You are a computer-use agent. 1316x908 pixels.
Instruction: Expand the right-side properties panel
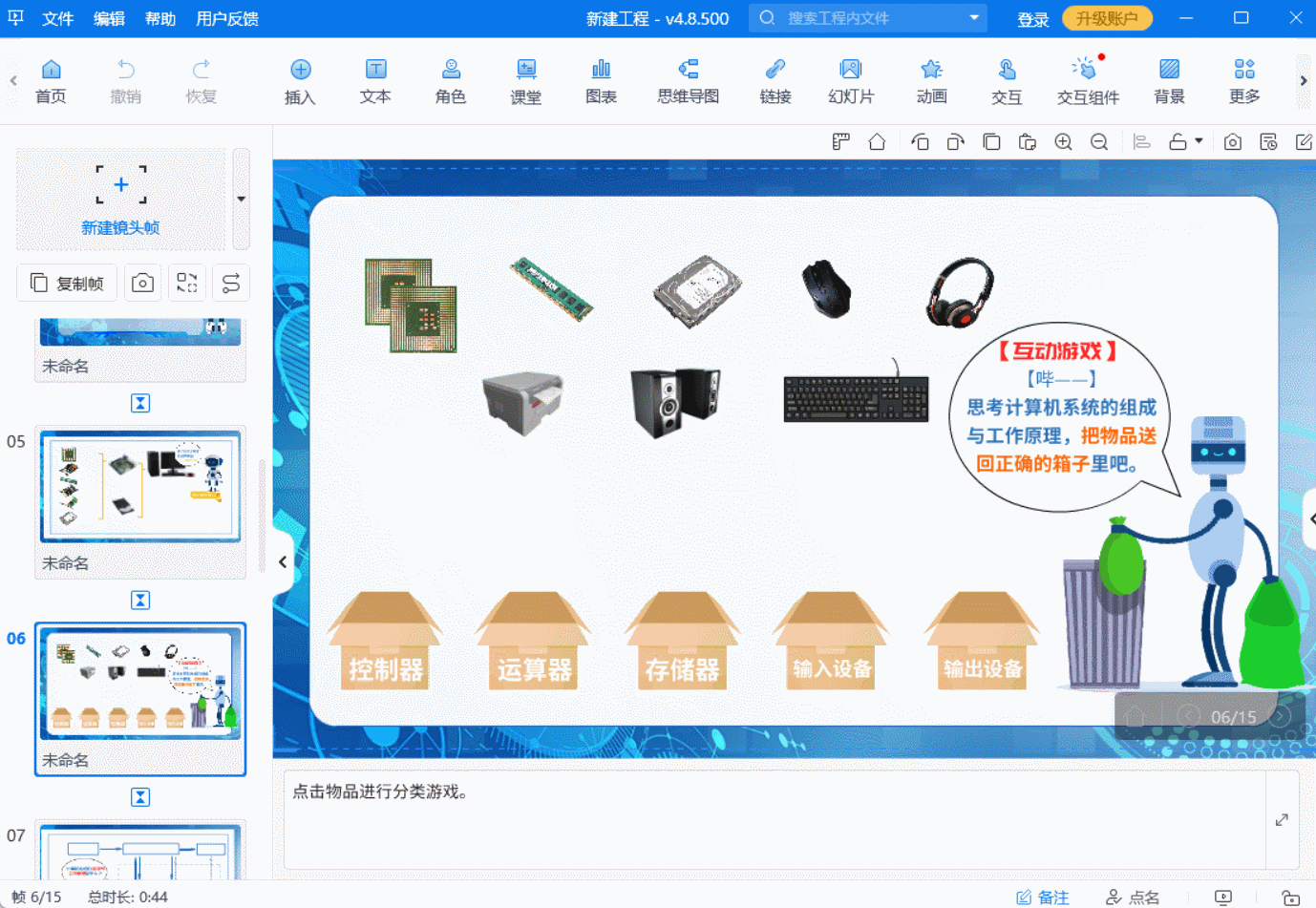pyautogui.click(x=1311, y=518)
